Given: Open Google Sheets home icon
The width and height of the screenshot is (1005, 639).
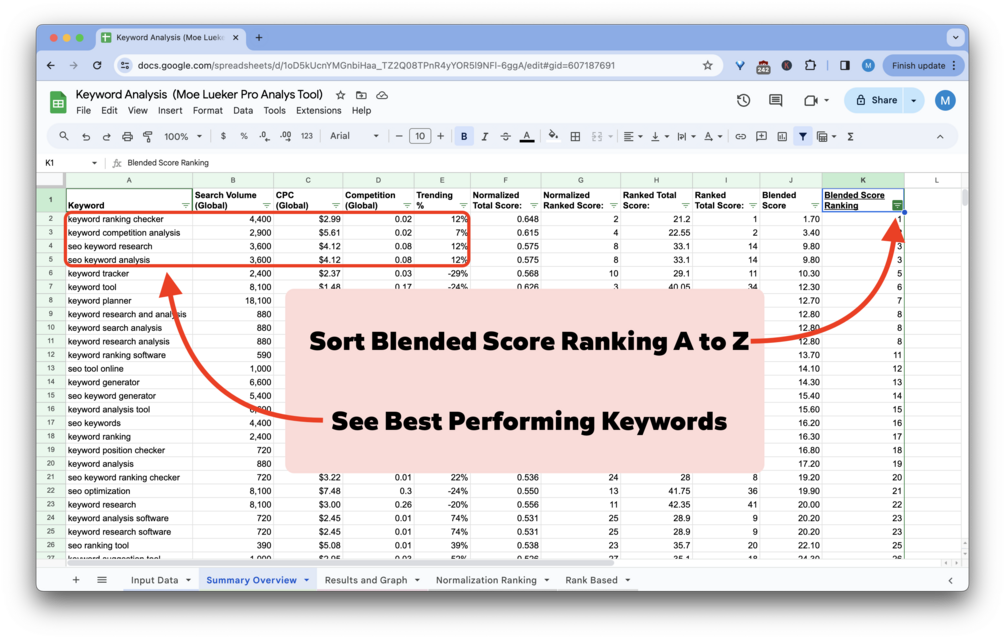Looking at the screenshot, I should click(x=58, y=102).
